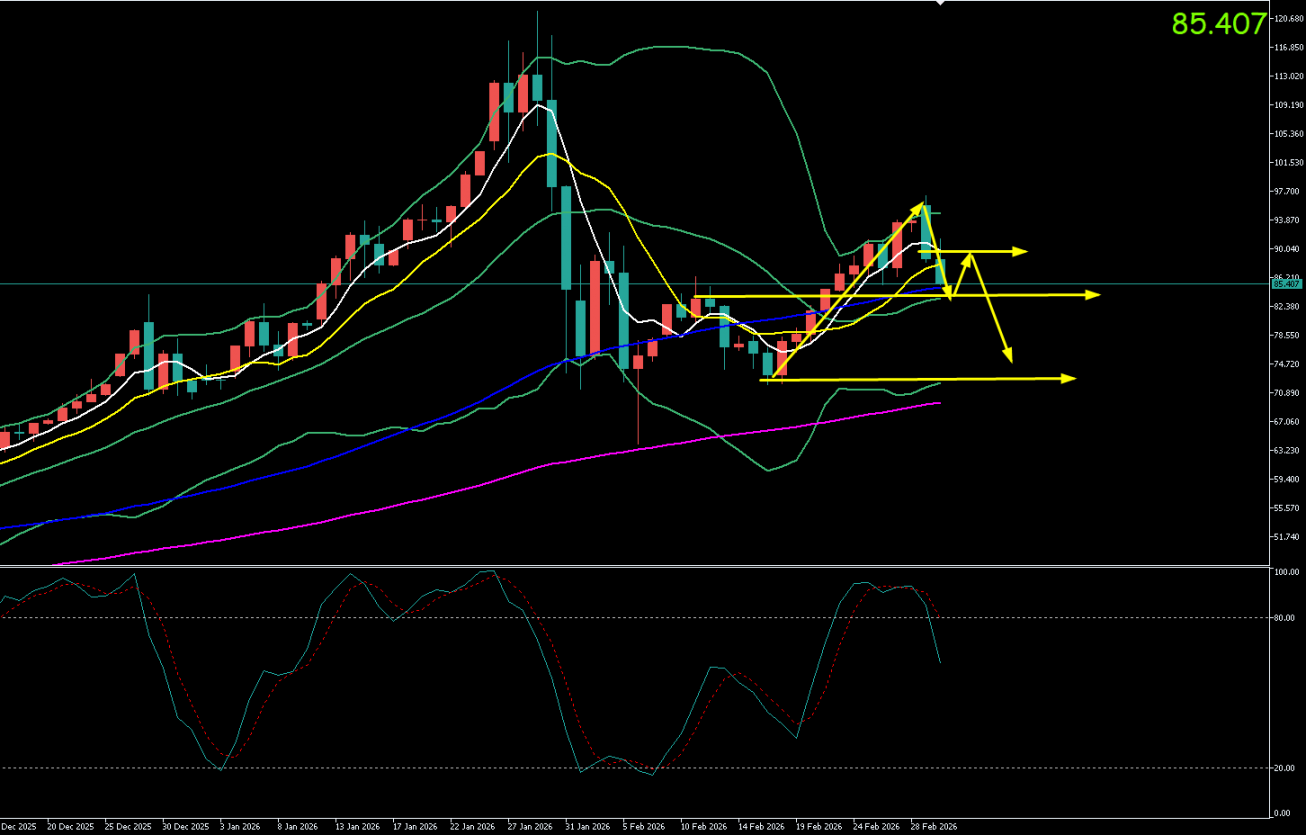Click the 13 Jan 2026 date label
This screenshot has width=1306, height=835.
(357, 827)
